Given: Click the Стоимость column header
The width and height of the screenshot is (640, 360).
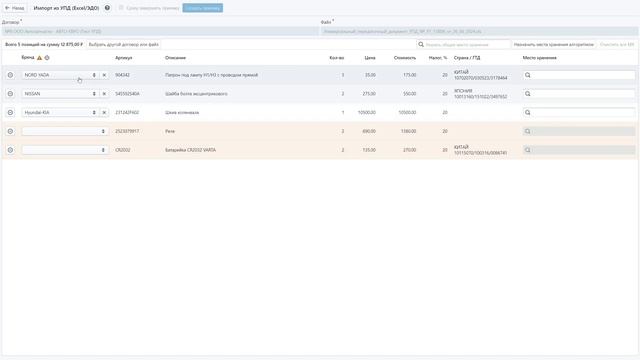Looking at the screenshot, I should click(405, 58).
